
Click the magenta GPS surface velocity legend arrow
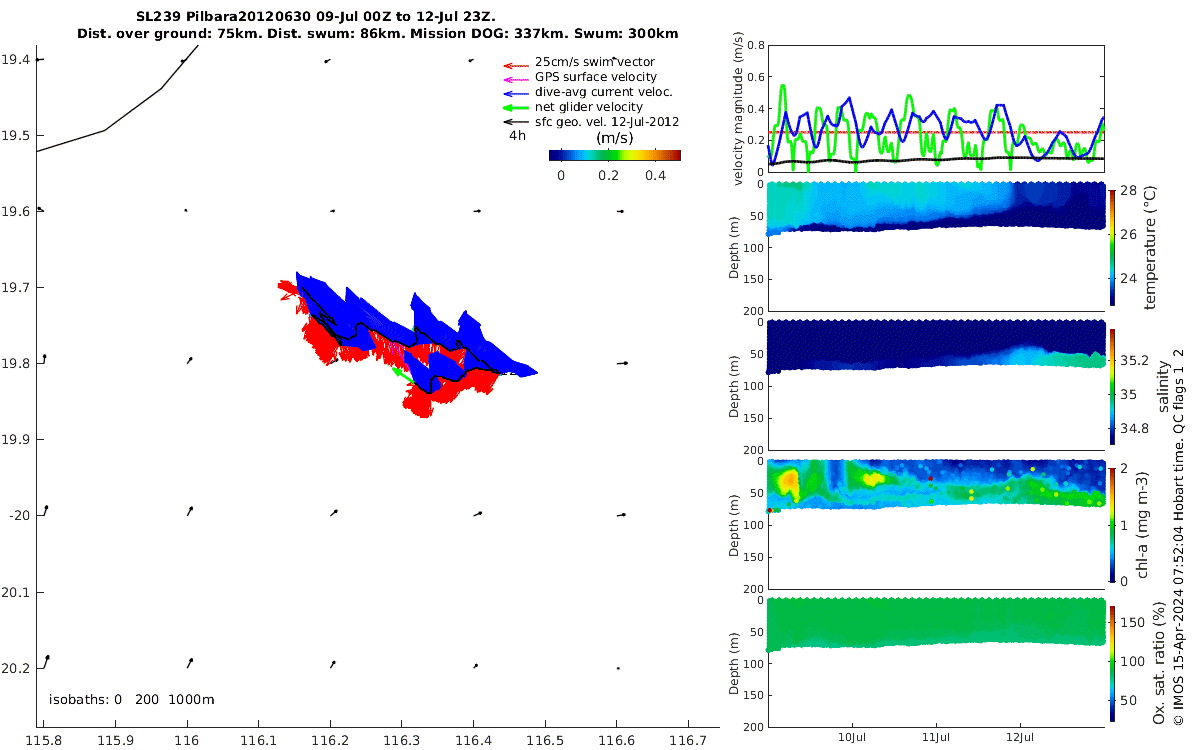point(516,78)
